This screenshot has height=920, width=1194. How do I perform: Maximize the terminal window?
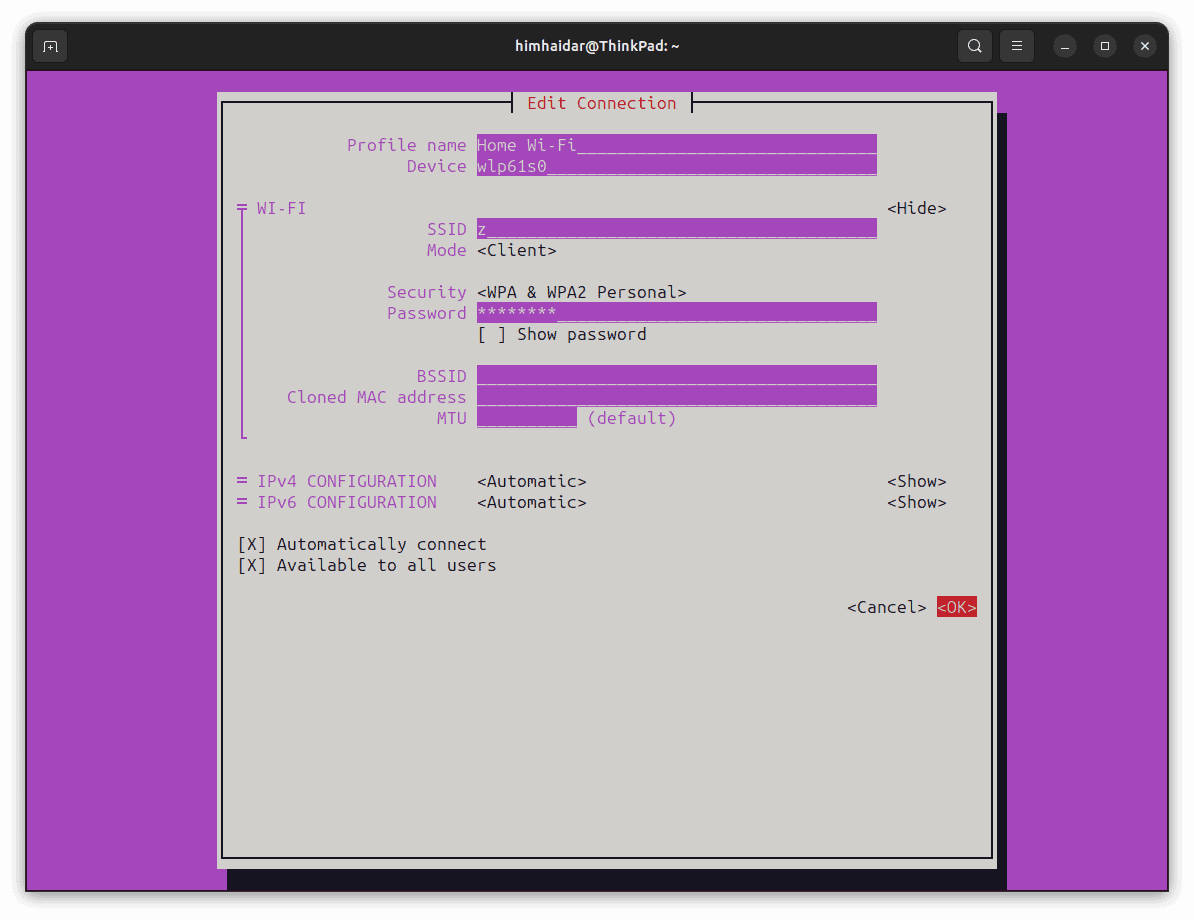1105,46
